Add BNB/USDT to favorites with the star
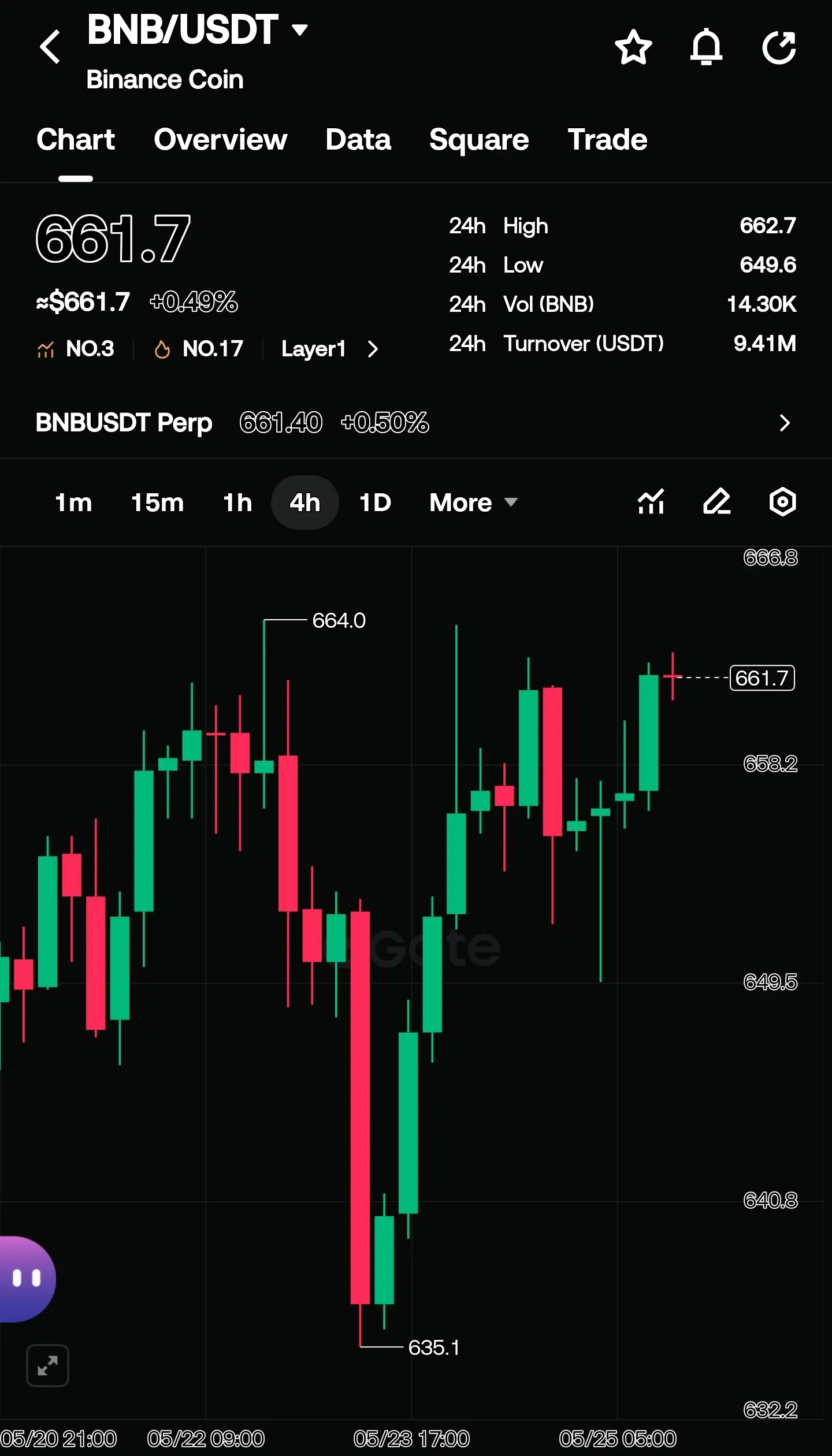Screen dimensions: 832x1456 coord(633,47)
